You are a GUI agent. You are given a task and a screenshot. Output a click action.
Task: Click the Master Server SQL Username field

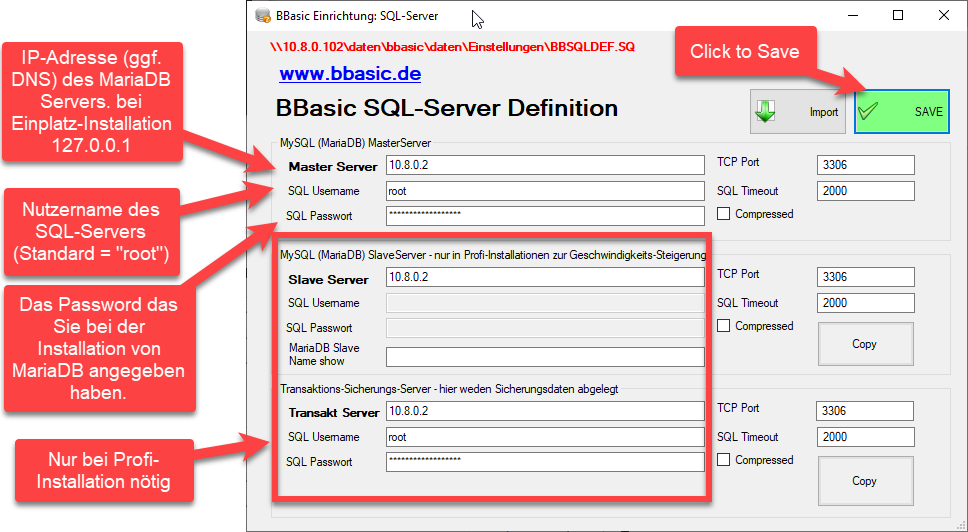point(545,191)
